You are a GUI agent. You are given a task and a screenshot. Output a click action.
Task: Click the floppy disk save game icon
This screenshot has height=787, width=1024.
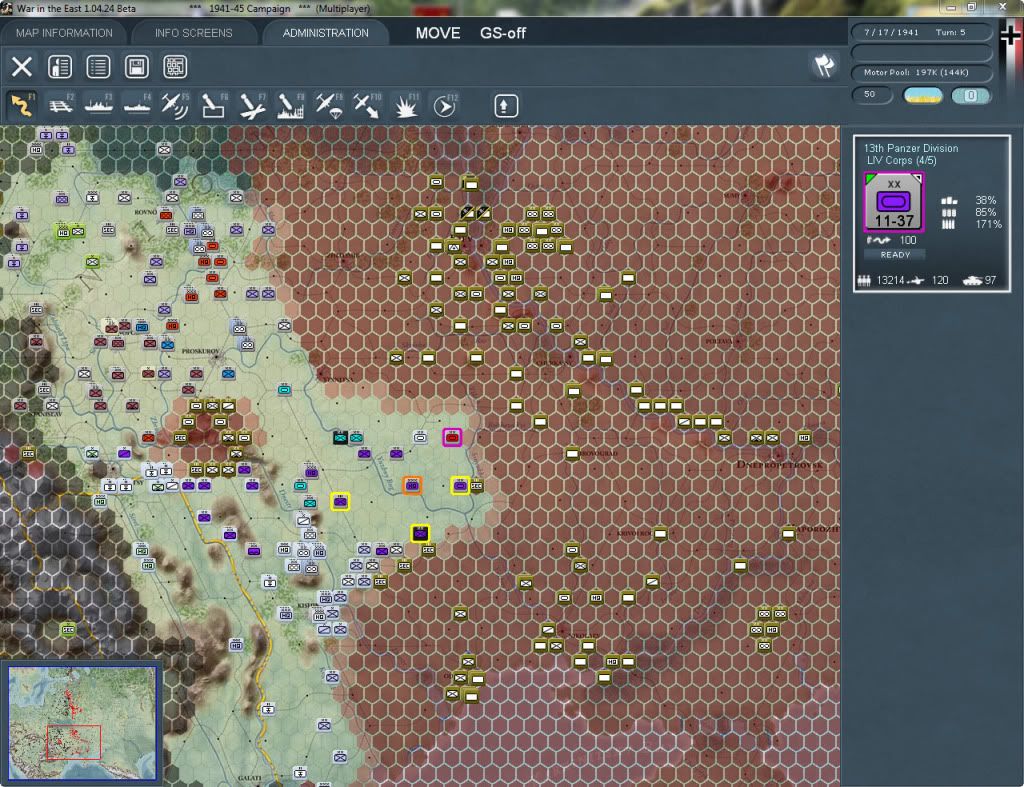coord(136,67)
